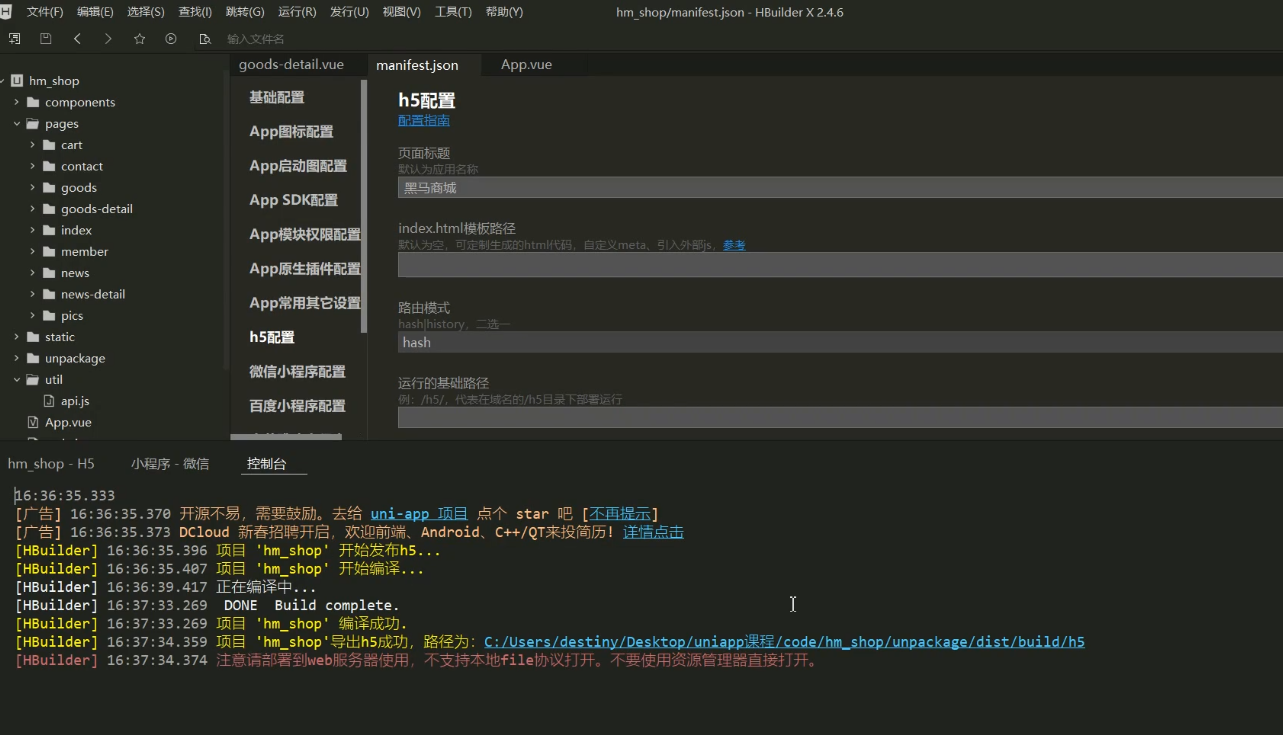Viewport: 1283px width, 735px height.
Task: Open 基础配置 settings section
Action: [x=277, y=98]
